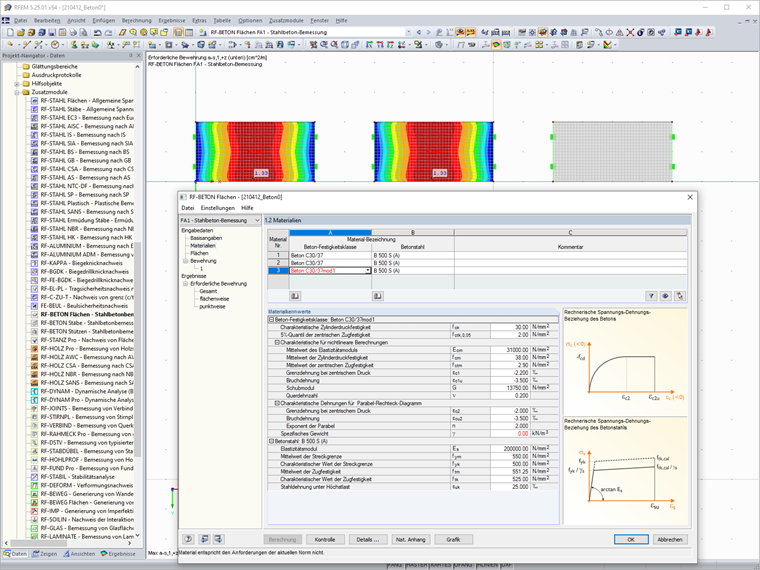Click the help icon at dialog bottom-left
The width and height of the screenshot is (760, 570).
tap(187, 539)
